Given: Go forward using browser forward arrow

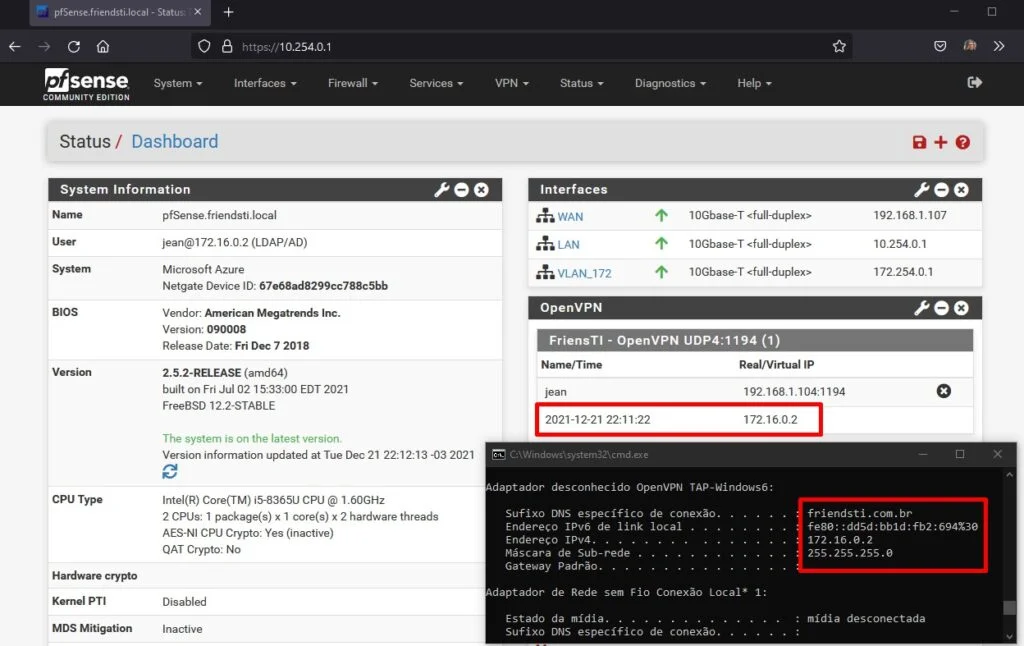Looking at the screenshot, I should [44, 46].
